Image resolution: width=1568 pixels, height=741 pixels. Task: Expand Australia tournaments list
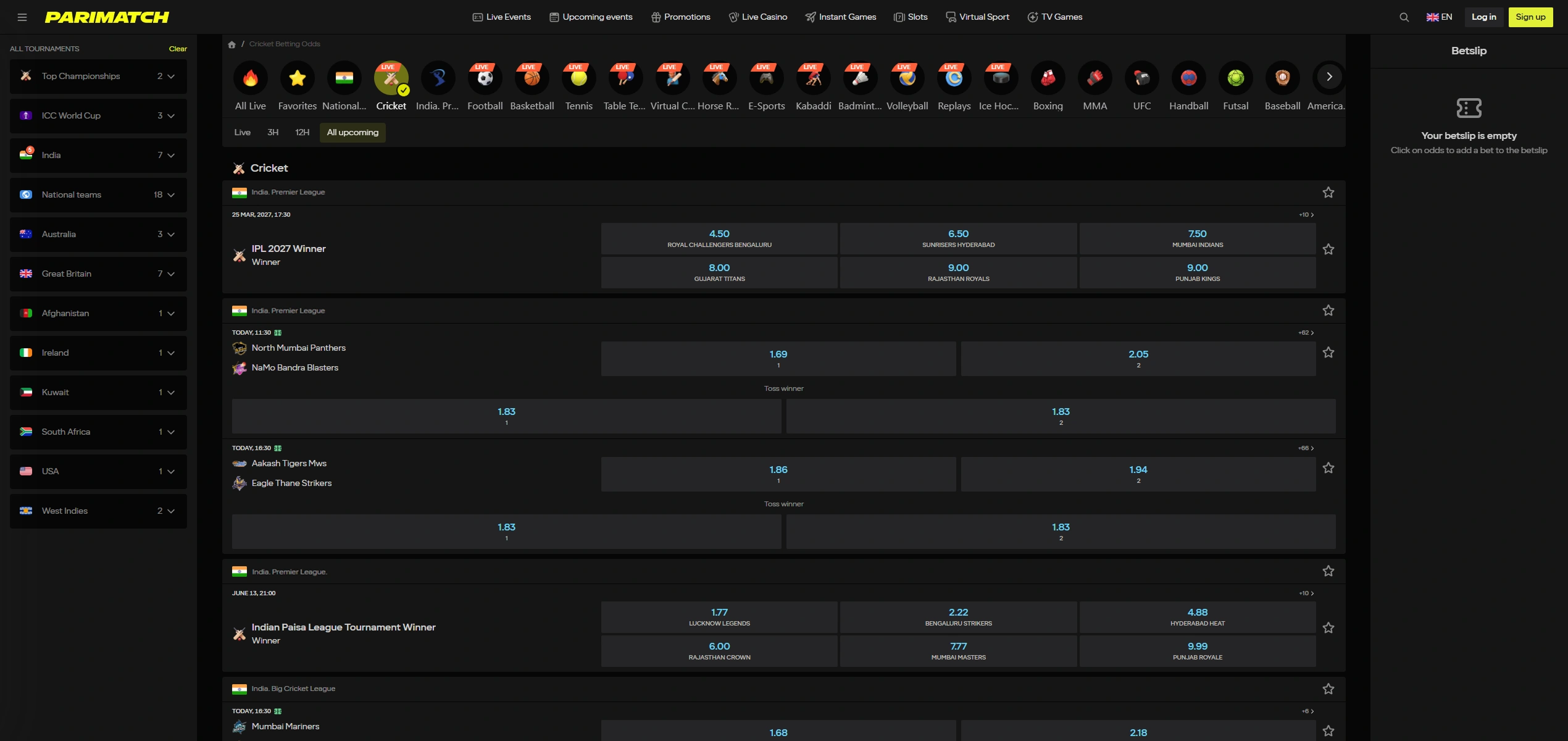pos(98,235)
